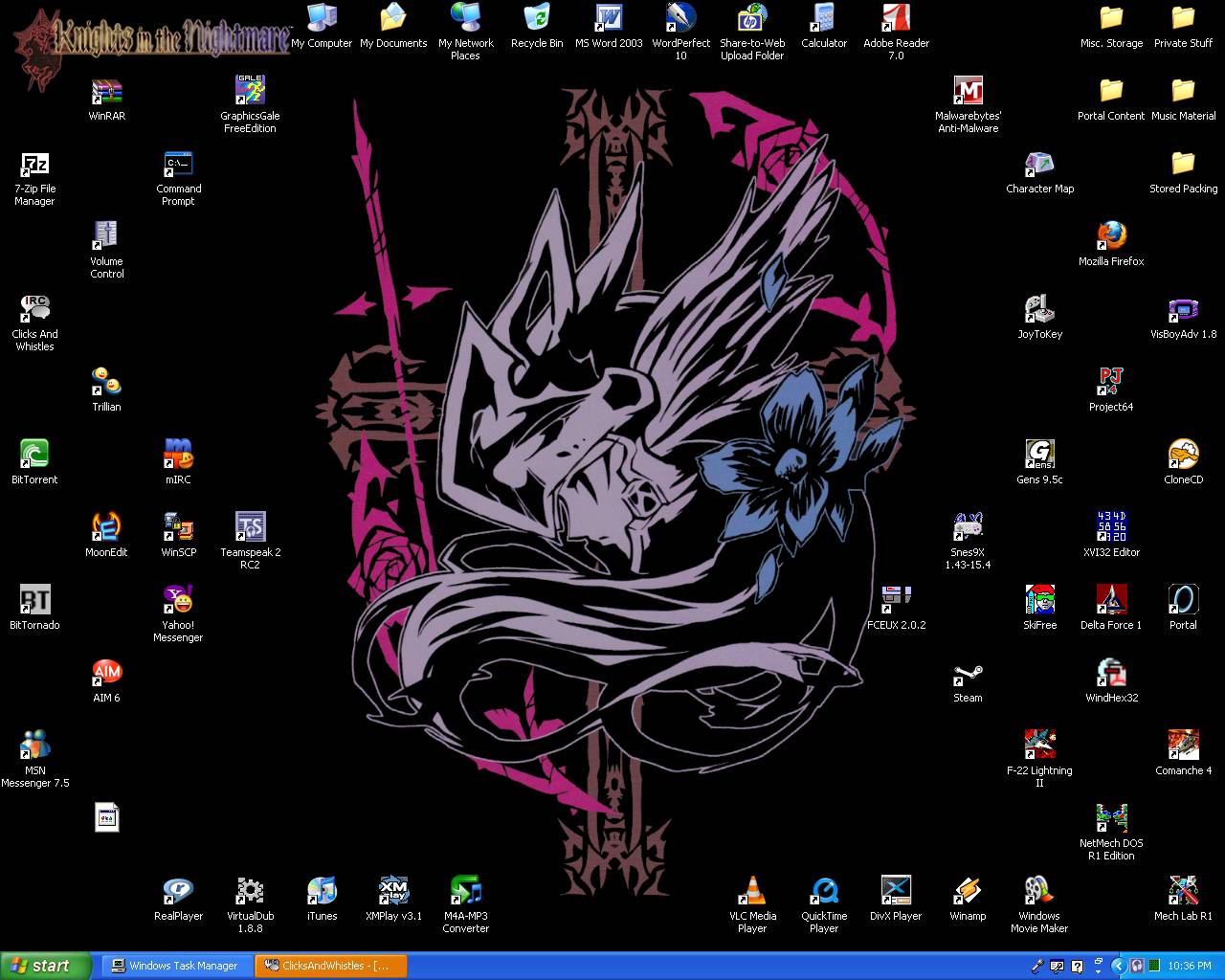The image size is (1225, 980).
Task: Open Winamp
Action: tap(968, 890)
